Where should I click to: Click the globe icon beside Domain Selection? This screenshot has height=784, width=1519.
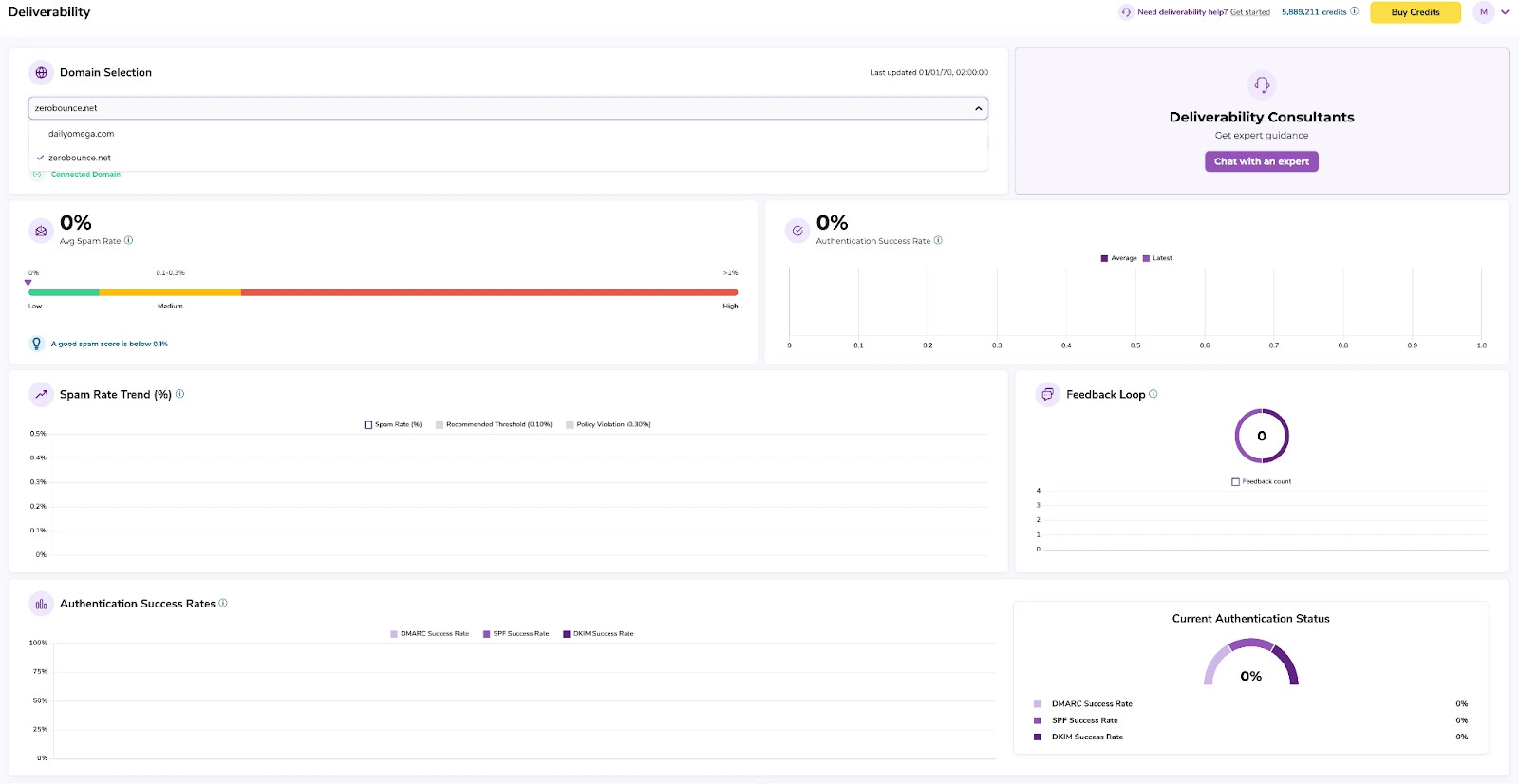coord(41,73)
